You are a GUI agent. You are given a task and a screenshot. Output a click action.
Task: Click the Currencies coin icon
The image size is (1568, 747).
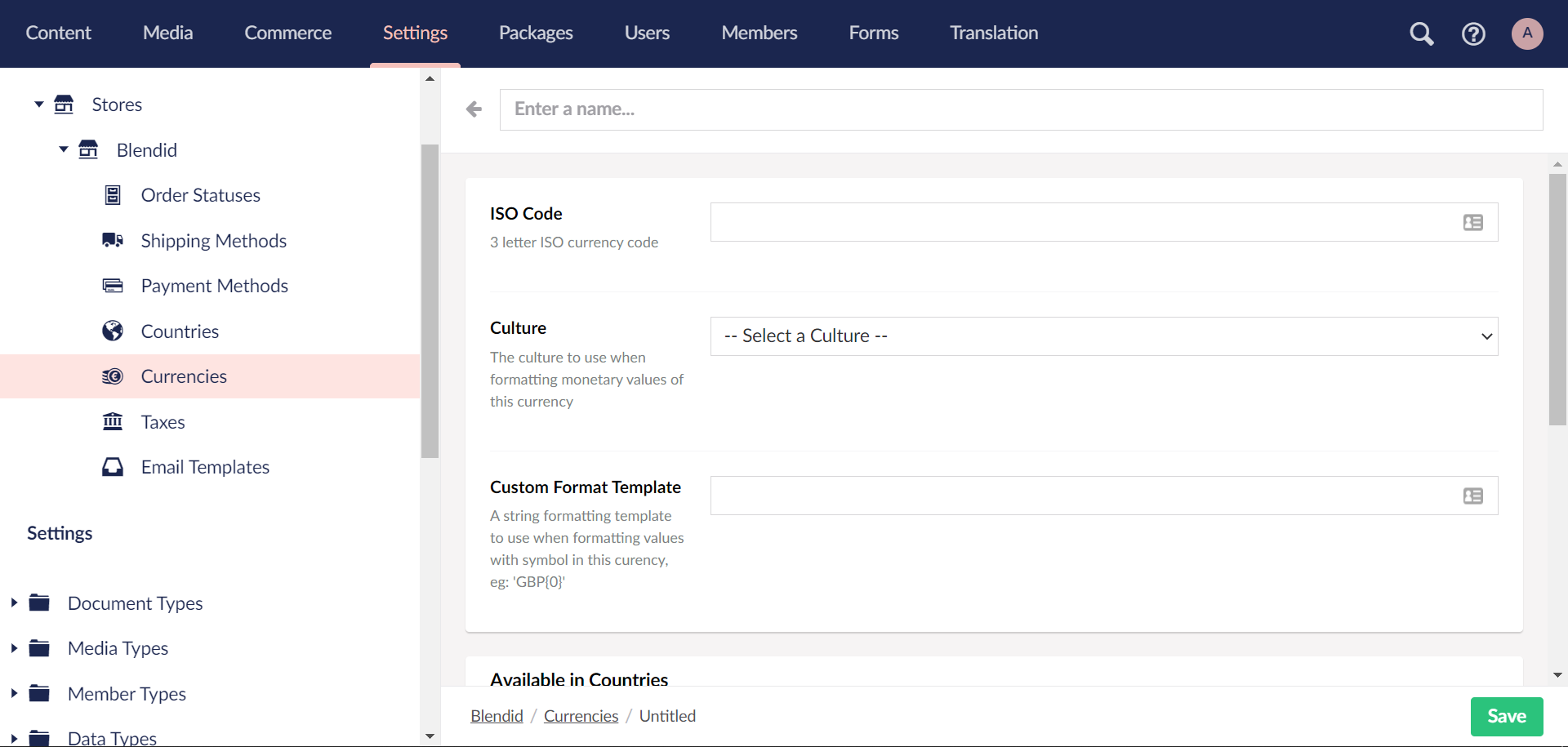(113, 376)
